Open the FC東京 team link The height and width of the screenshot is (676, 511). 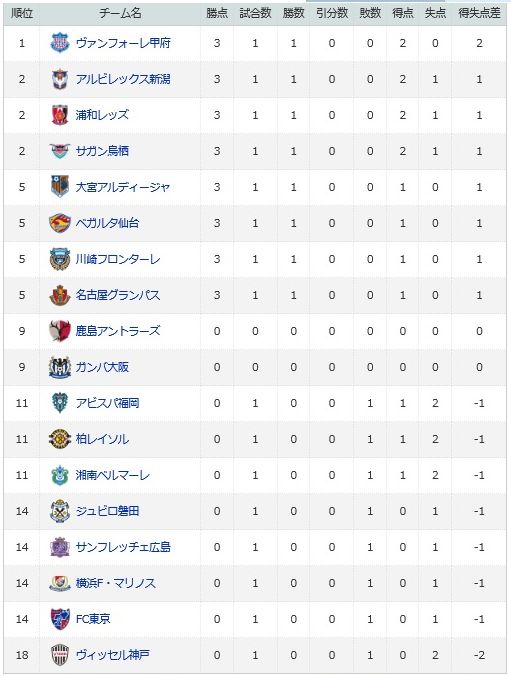(93, 619)
